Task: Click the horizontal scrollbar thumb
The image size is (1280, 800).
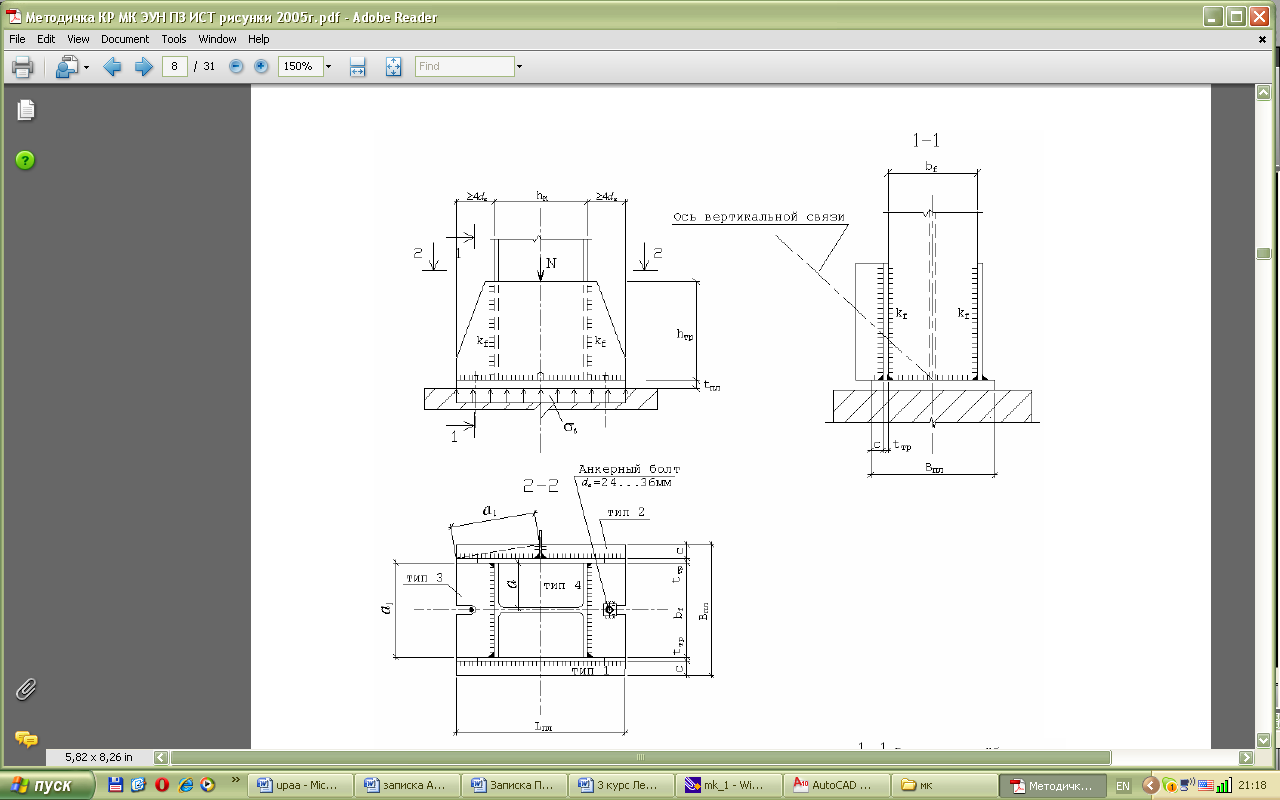Action: [640, 757]
